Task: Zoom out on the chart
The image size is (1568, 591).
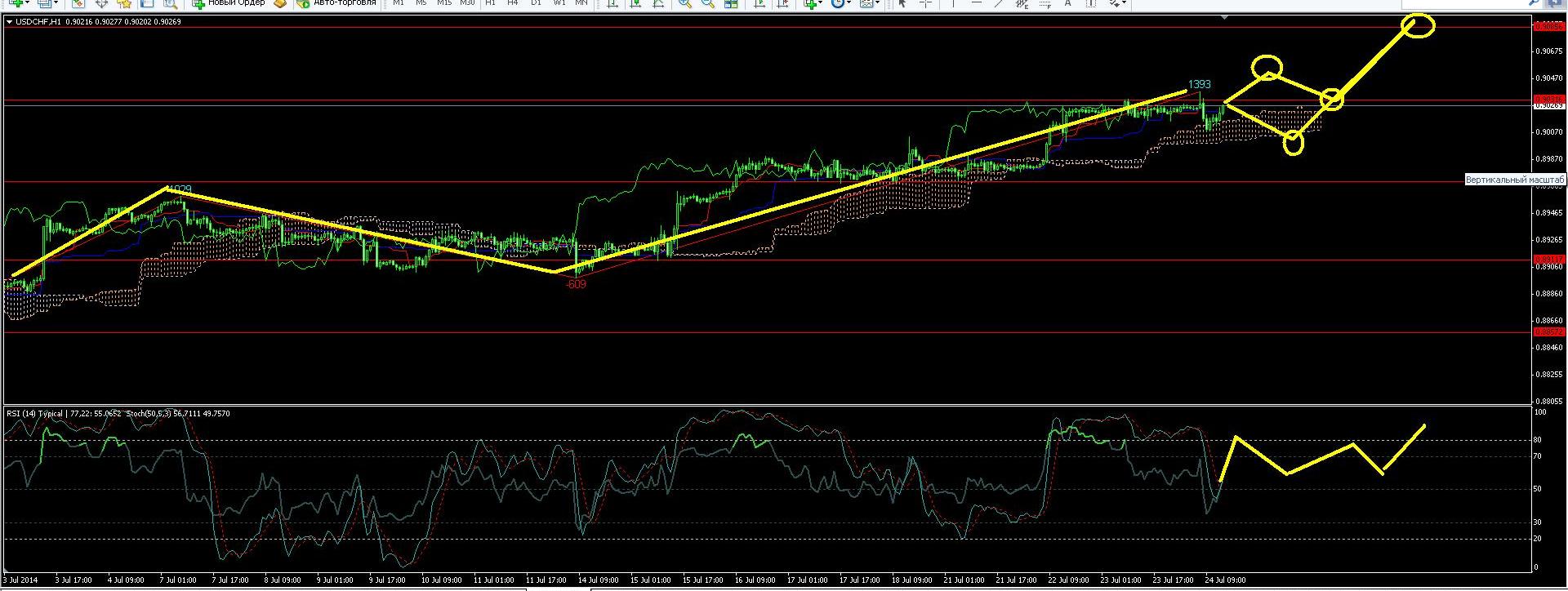Action: 708,3
